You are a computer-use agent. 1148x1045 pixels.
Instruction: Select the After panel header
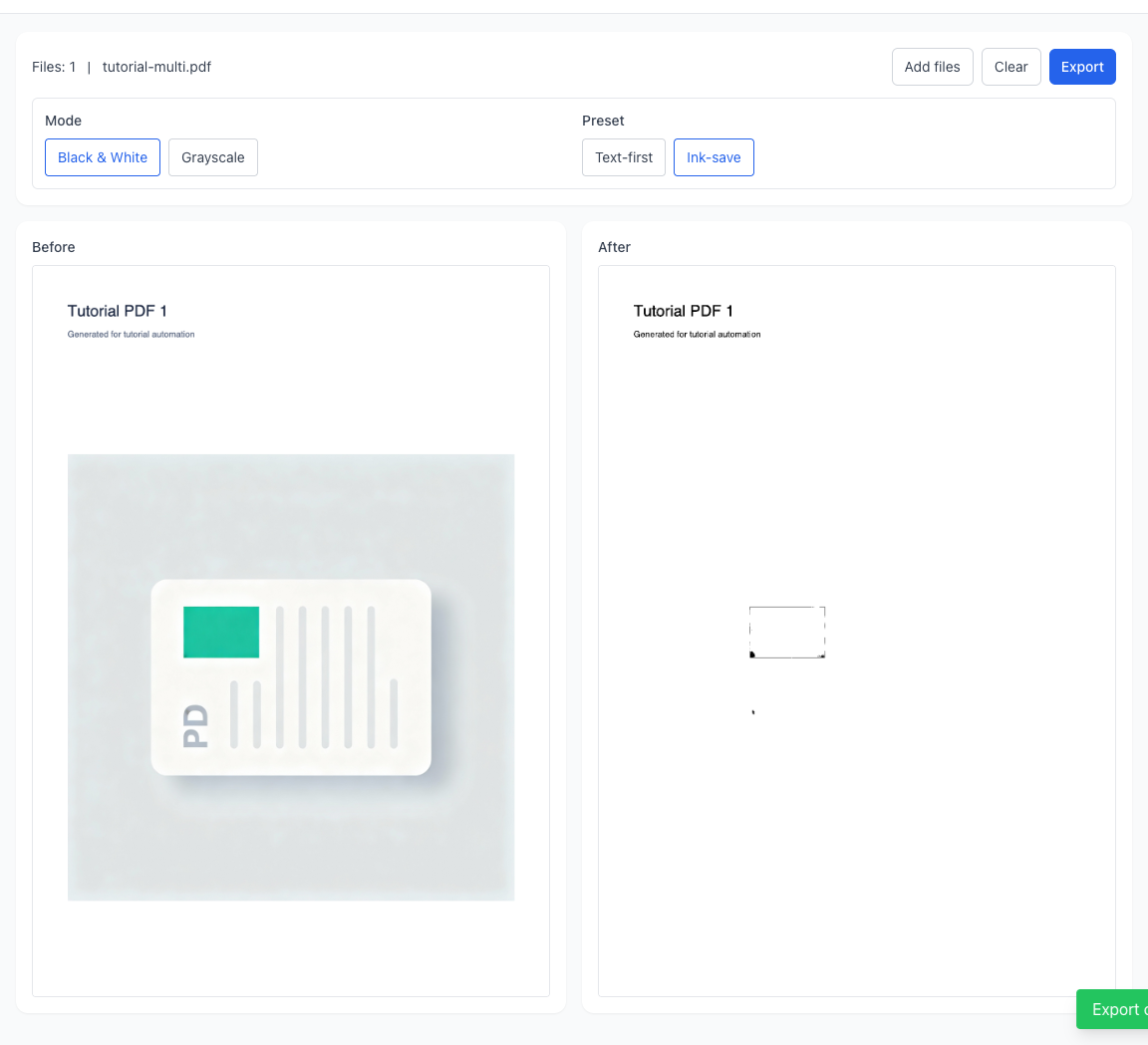pyautogui.click(x=614, y=247)
